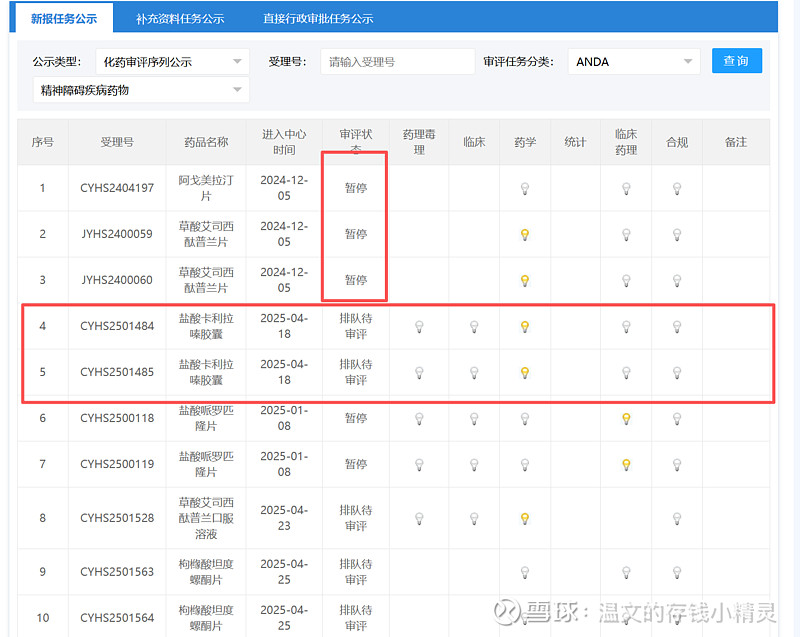Click 合规 bulb icon in row 3

point(677,281)
